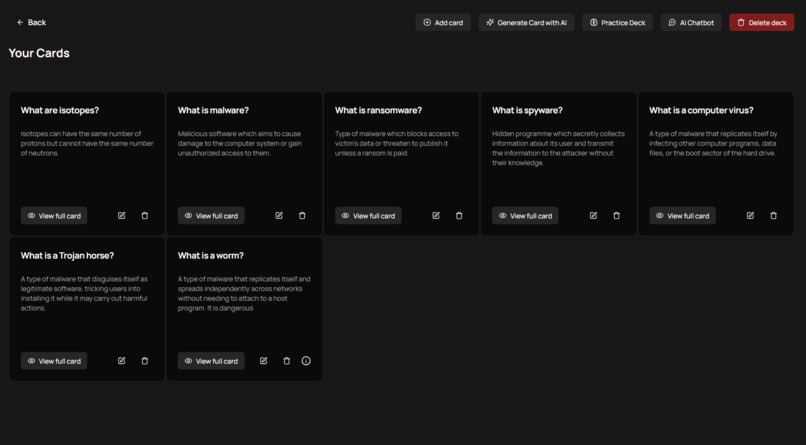Click the ransomware card description text
This screenshot has height=445, width=806.
(397, 143)
